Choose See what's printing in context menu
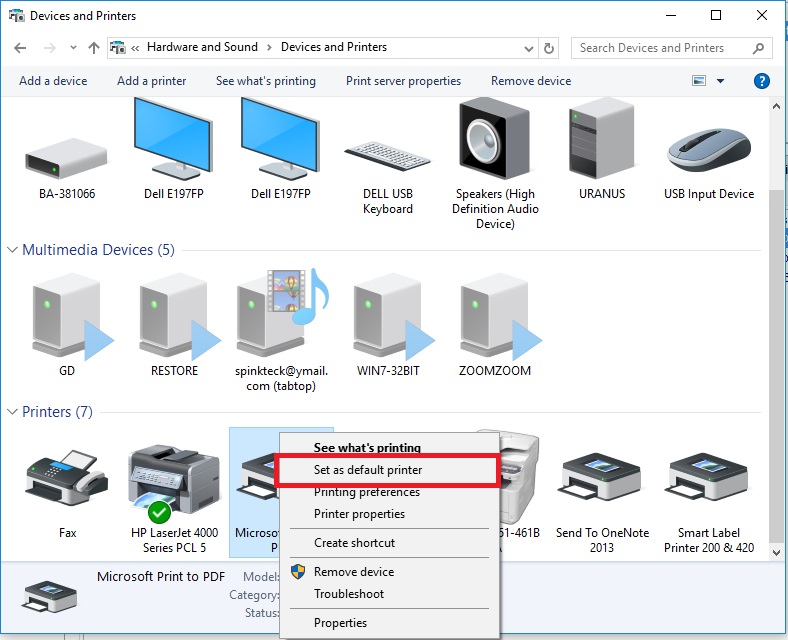The image size is (788, 640). [x=367, y=447]
